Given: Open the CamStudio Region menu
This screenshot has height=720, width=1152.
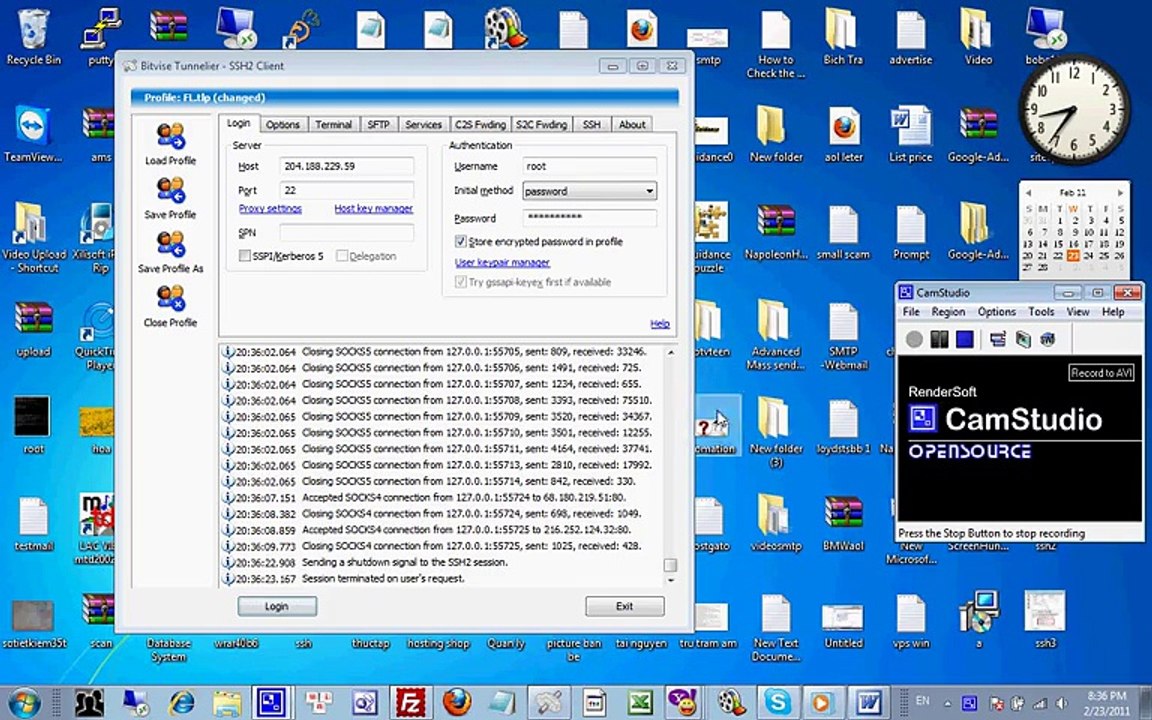Looking at the screenshot, I should pos(948,312).
